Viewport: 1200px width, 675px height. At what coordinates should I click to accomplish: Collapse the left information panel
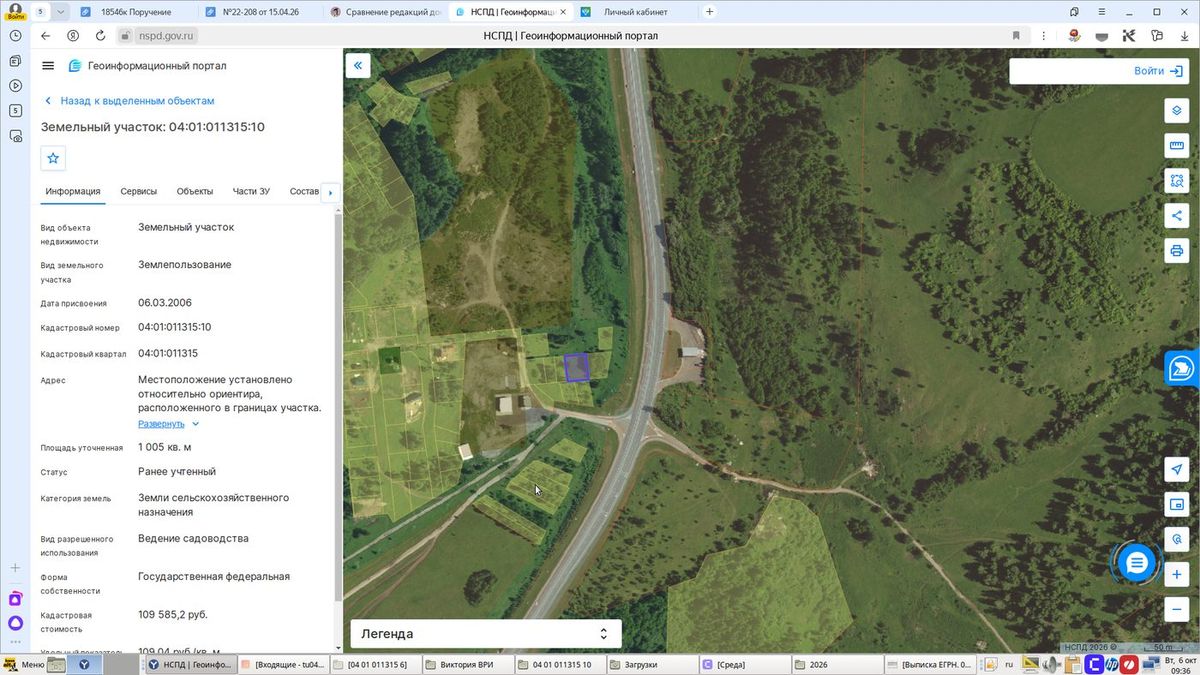pyautogui.click(x=358, y=66)
